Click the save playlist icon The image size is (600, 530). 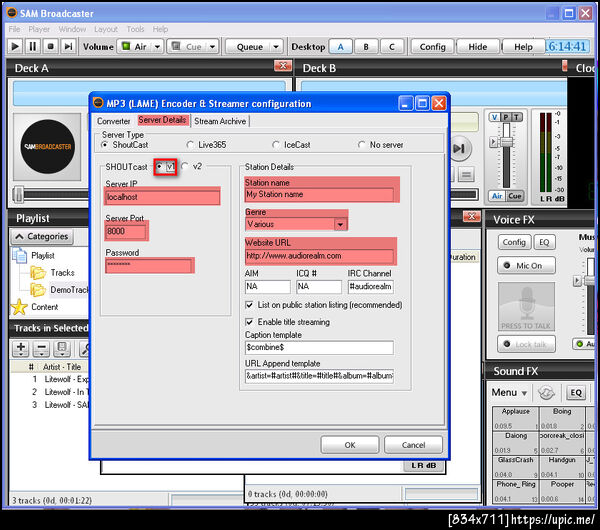click(62, 348)
